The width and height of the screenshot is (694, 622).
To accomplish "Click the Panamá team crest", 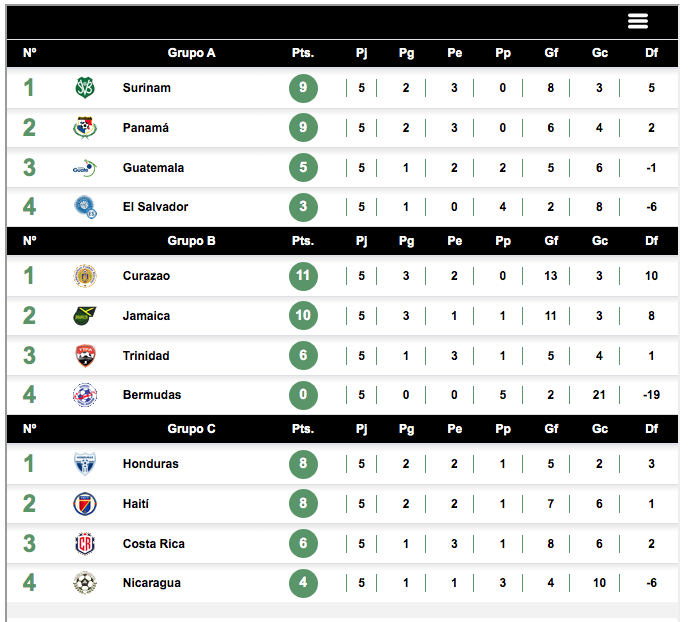I will (85, 128).
